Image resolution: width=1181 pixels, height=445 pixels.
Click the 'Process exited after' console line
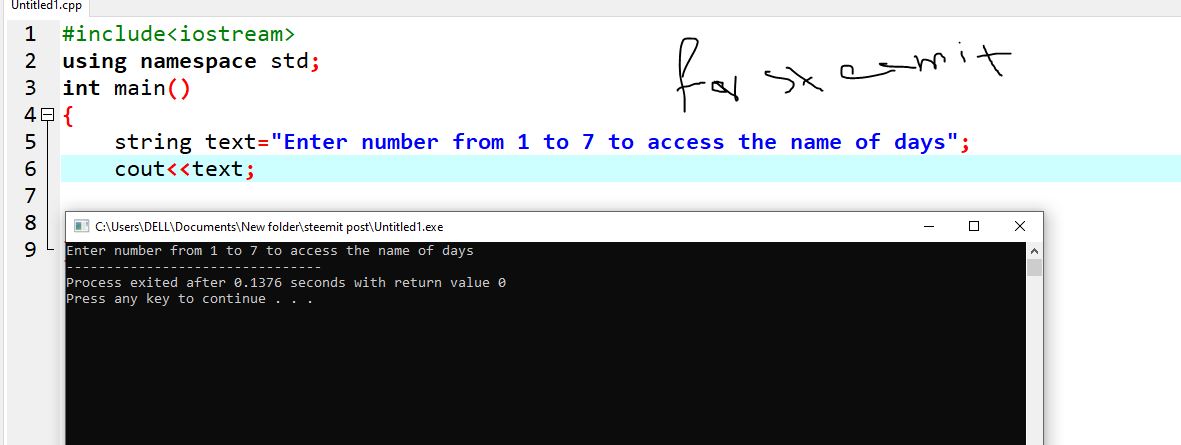[x=286, y=283]
